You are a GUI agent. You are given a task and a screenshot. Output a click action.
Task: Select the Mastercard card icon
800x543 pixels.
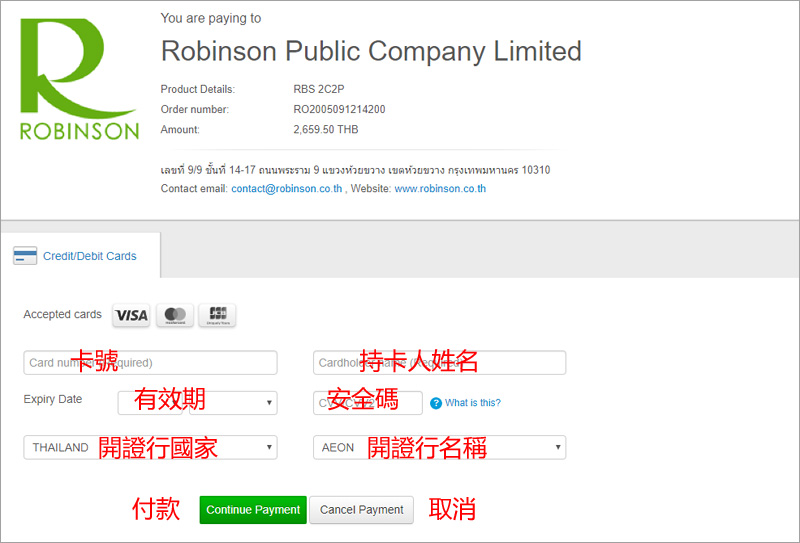click(x=175, y=316)
